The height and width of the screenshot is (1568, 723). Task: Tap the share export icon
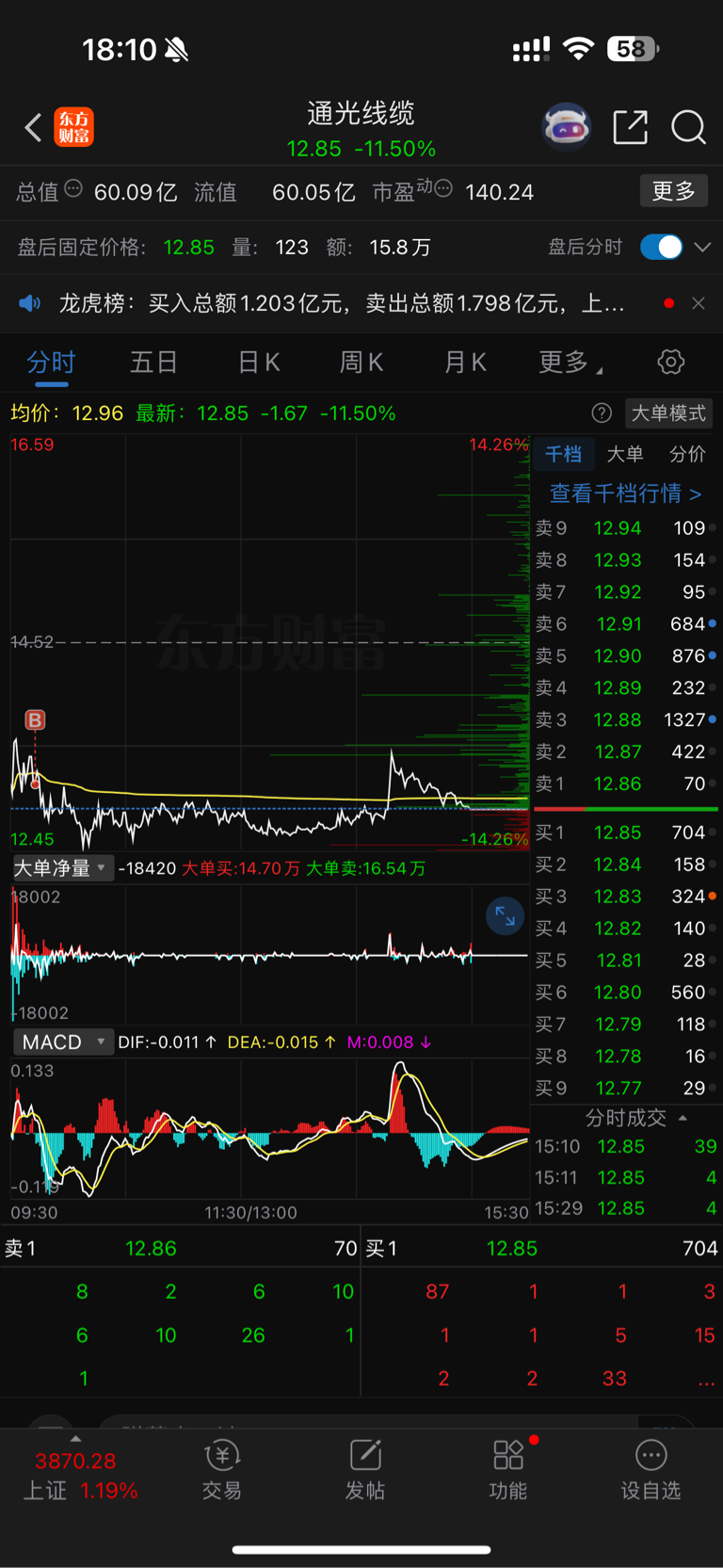click(630, 127)
